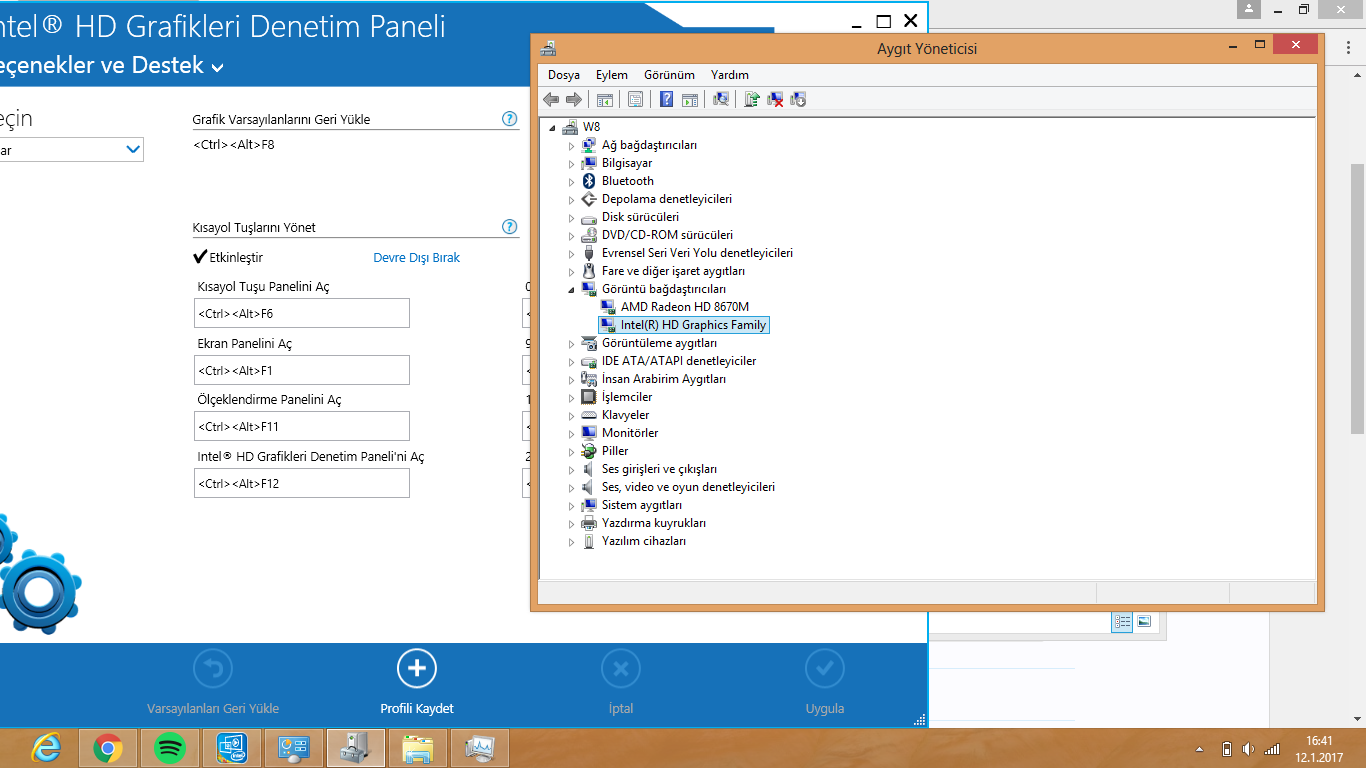Click help icon beside Grafik Varsayılanlarını Geri Yükle
The height and width of the screenshot is (768, 1366).
(510, 119)
